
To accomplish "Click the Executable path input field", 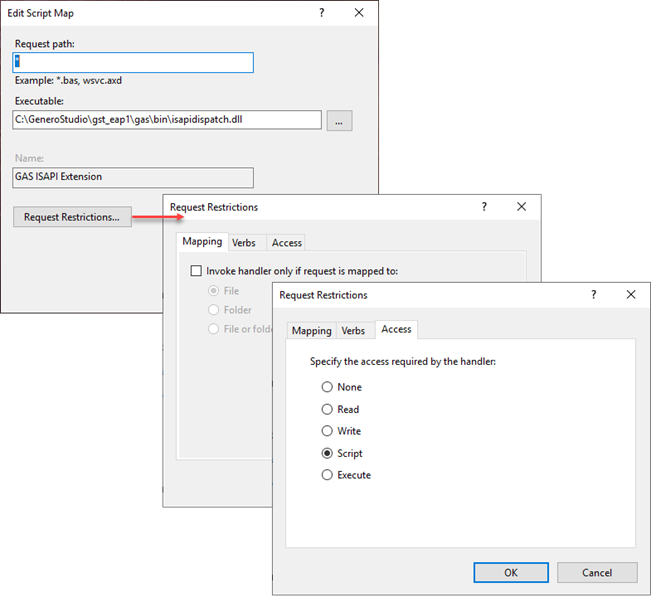I will (167, 120).
